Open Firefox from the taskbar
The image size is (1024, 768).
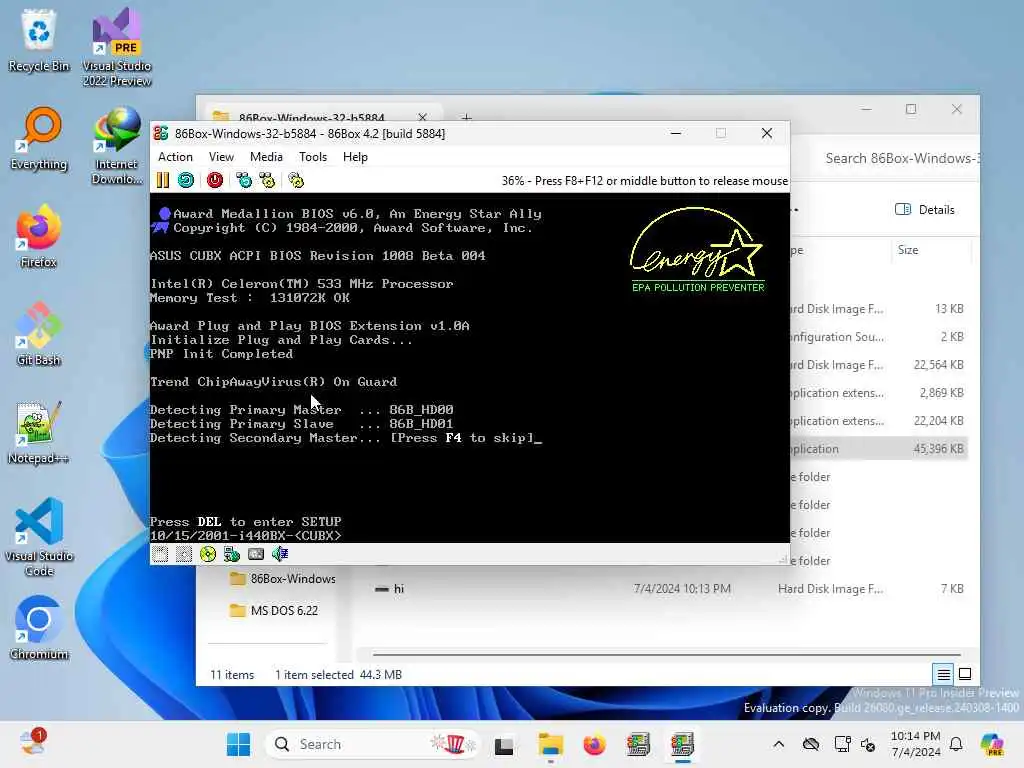594,744
